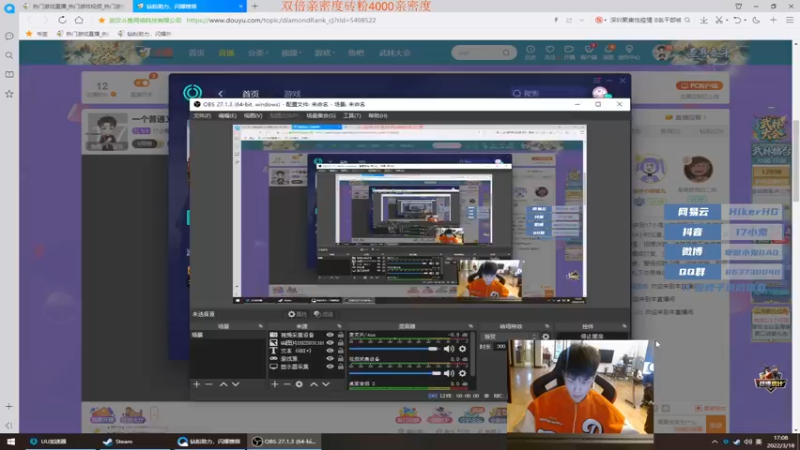Pop out the 混音器 dock panel icon
The height and width of the screenshot is (450, 800).
click(470, 326)
